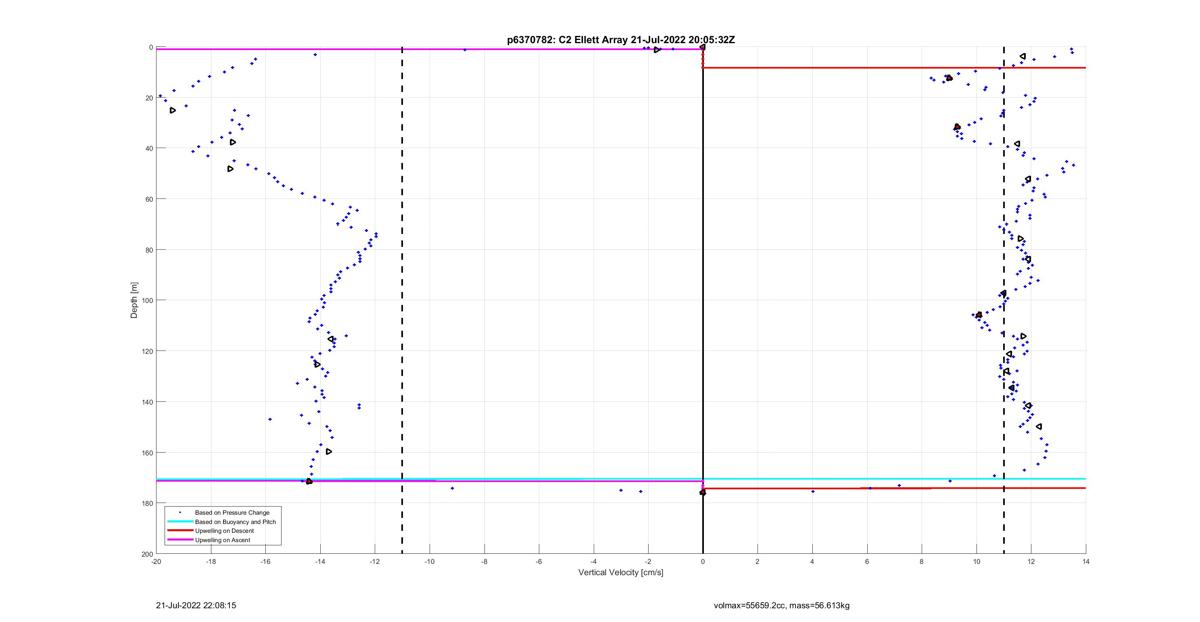
Task: Click legend entry 'Upwelling on Ascent'
Action: click(224, 540)
